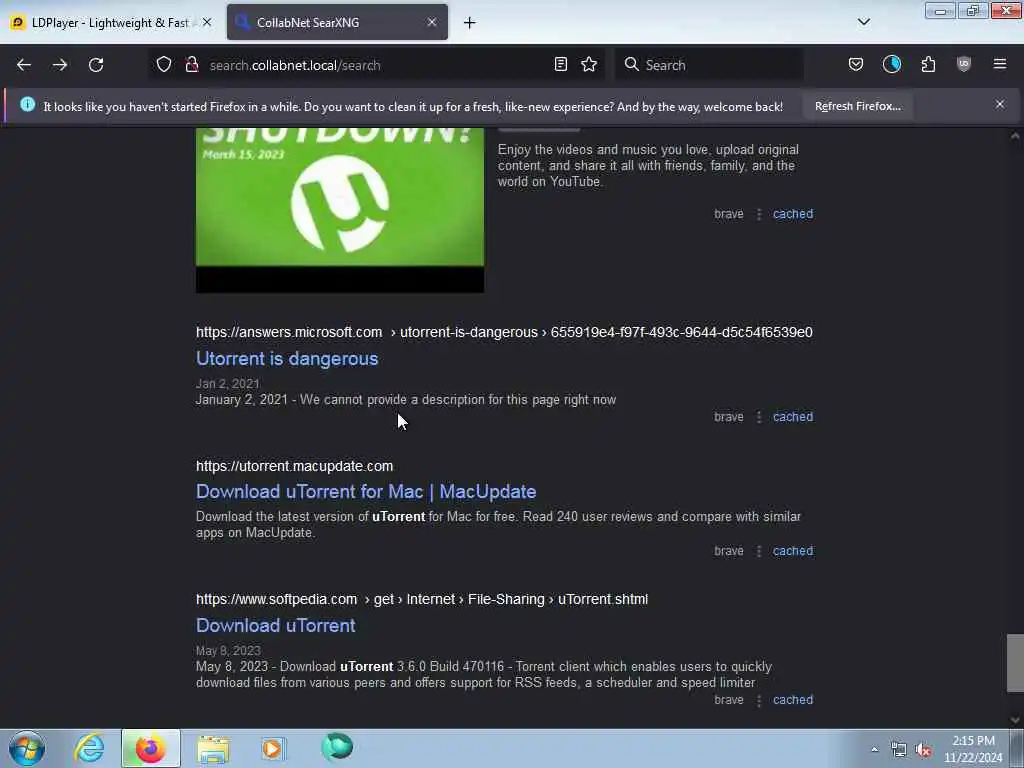The width and height of the screenshot is (1024, 768).
Task: Open cached link for the MacUpdate result
Action: tap(793, 551)
